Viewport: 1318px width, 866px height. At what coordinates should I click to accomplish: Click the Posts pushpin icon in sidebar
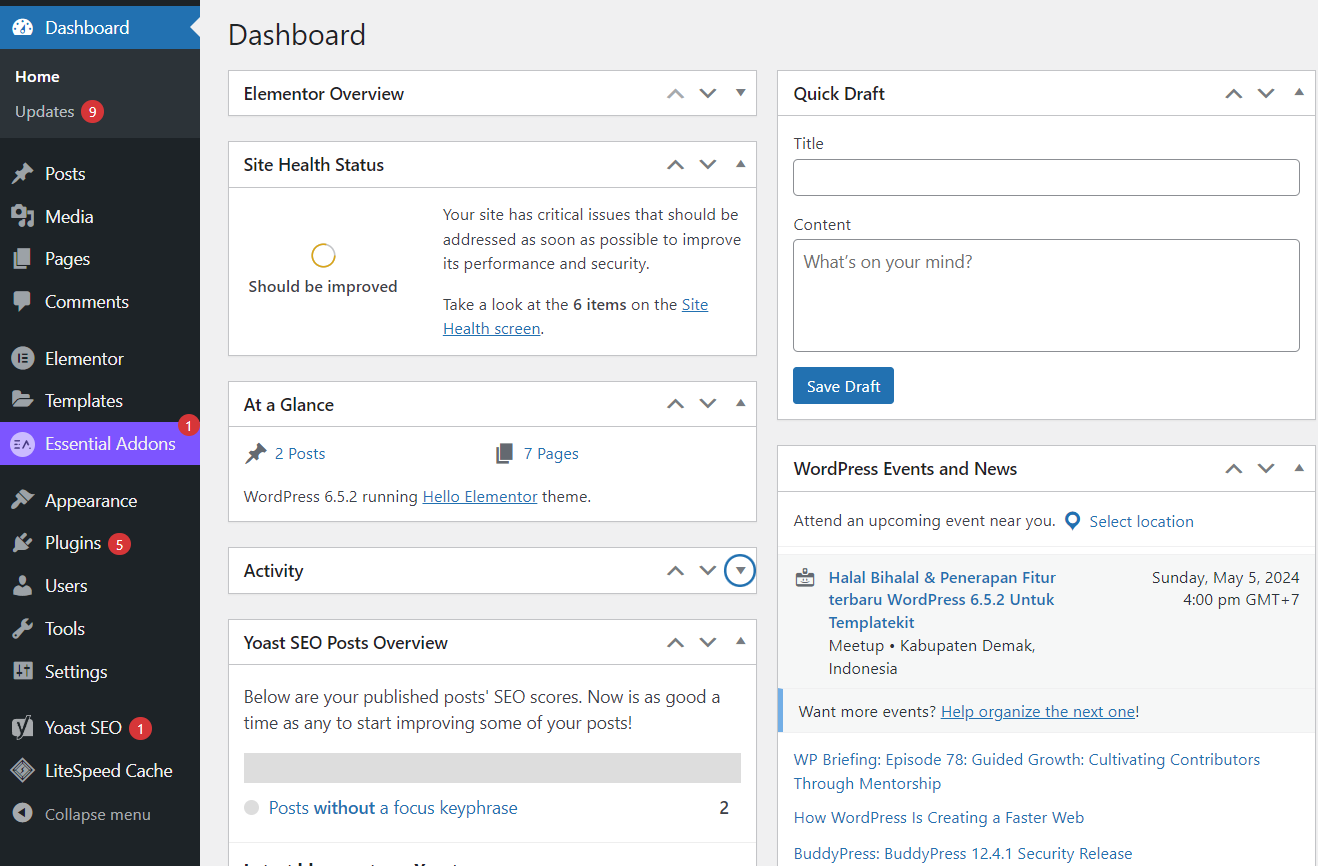[x=22, y=174]
